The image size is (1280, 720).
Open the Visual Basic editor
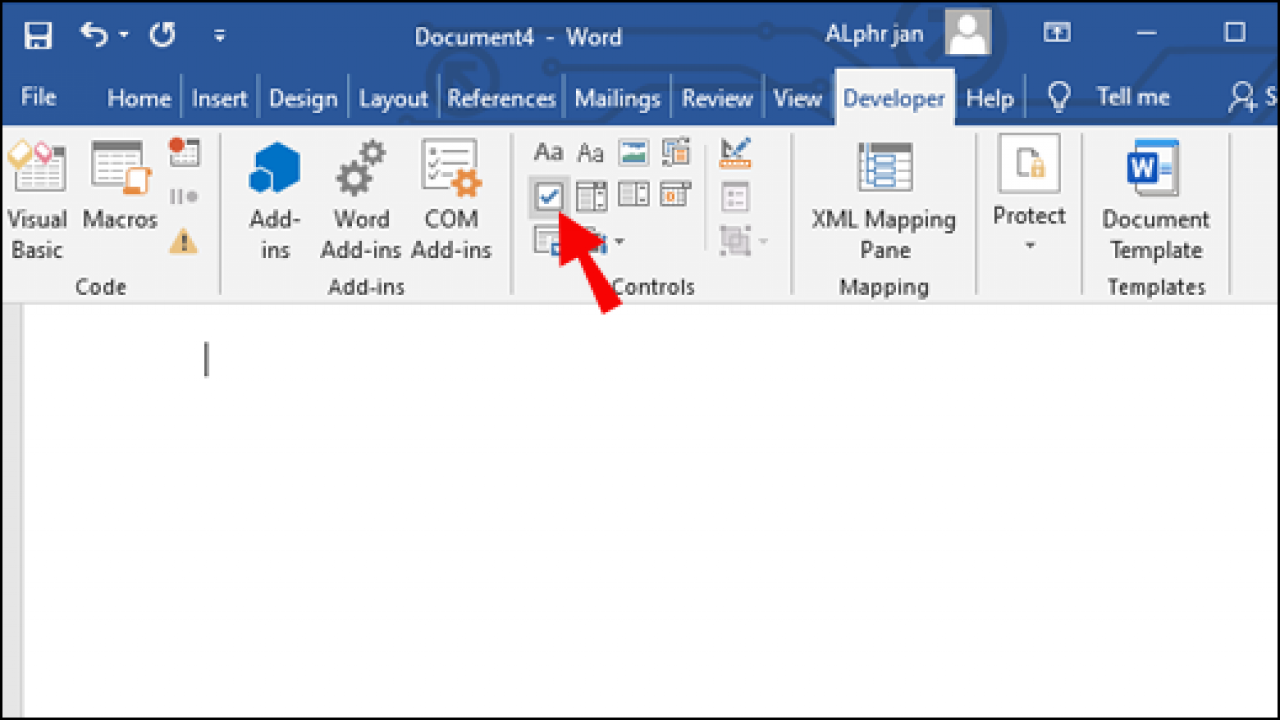[x=37, y=195]
